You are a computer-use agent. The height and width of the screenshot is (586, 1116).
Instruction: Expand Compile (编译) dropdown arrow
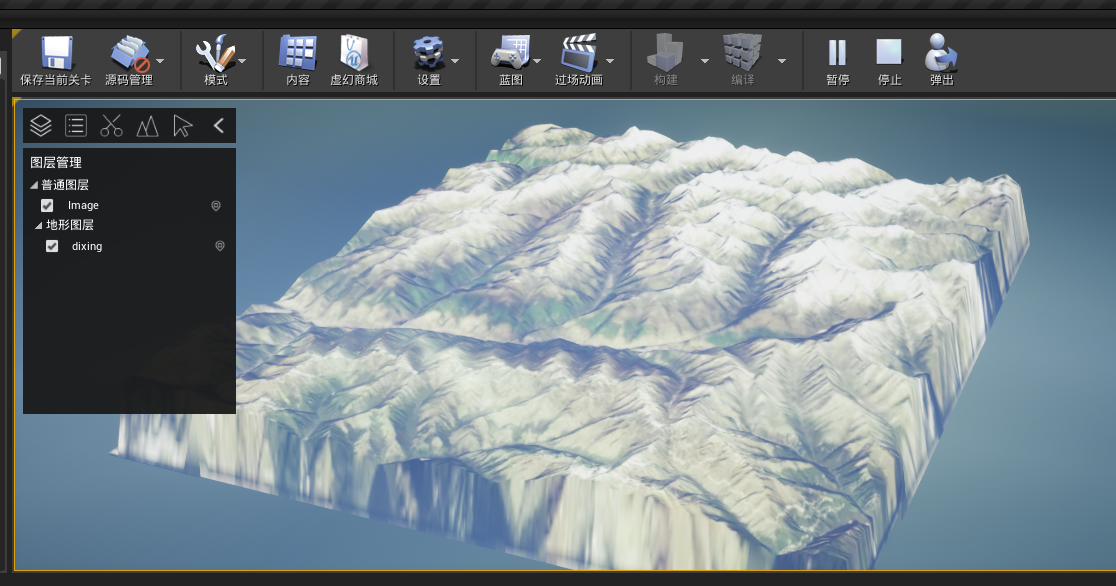point(781,61)
